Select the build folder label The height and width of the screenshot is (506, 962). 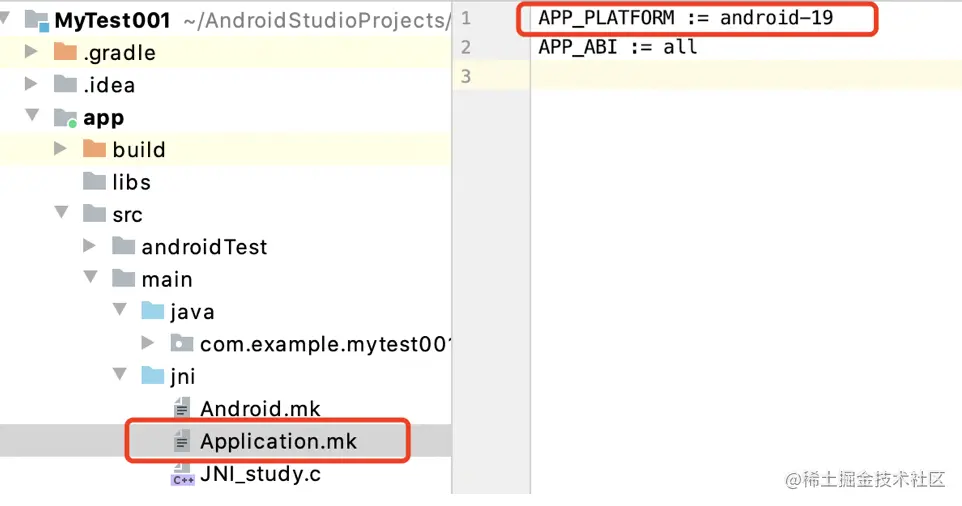(139, 150)
